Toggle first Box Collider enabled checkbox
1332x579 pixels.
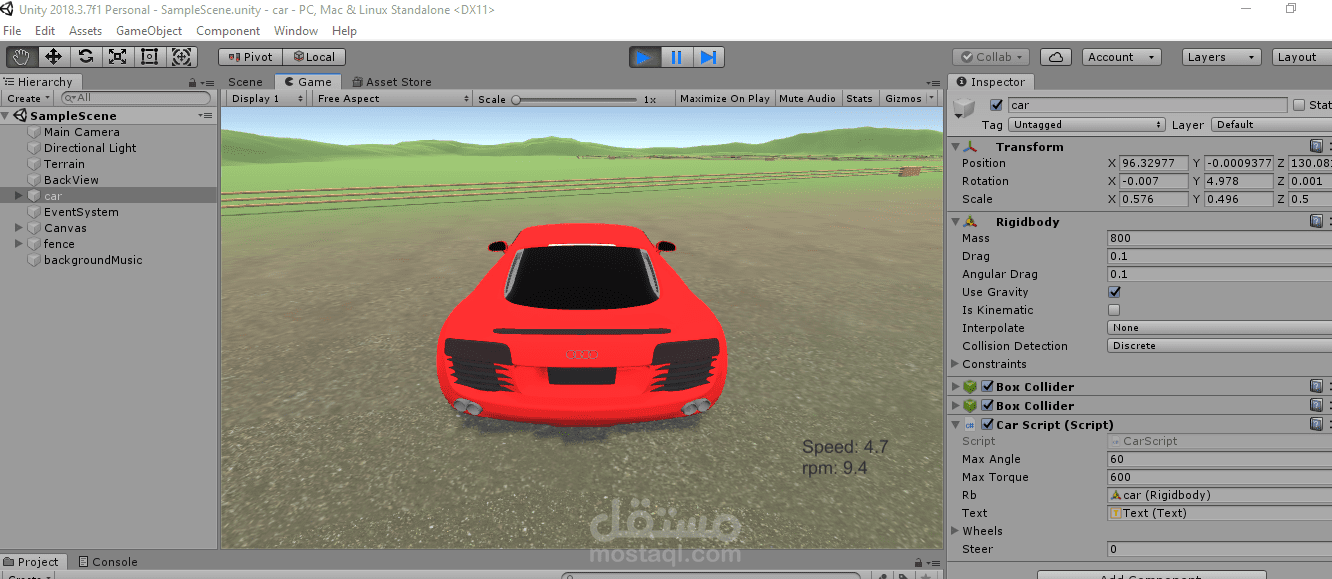point(987,387)
